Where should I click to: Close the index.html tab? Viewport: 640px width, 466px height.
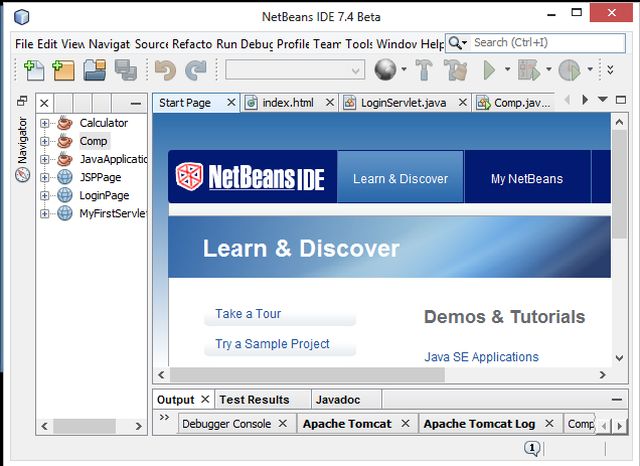click(x=330, y=102)
